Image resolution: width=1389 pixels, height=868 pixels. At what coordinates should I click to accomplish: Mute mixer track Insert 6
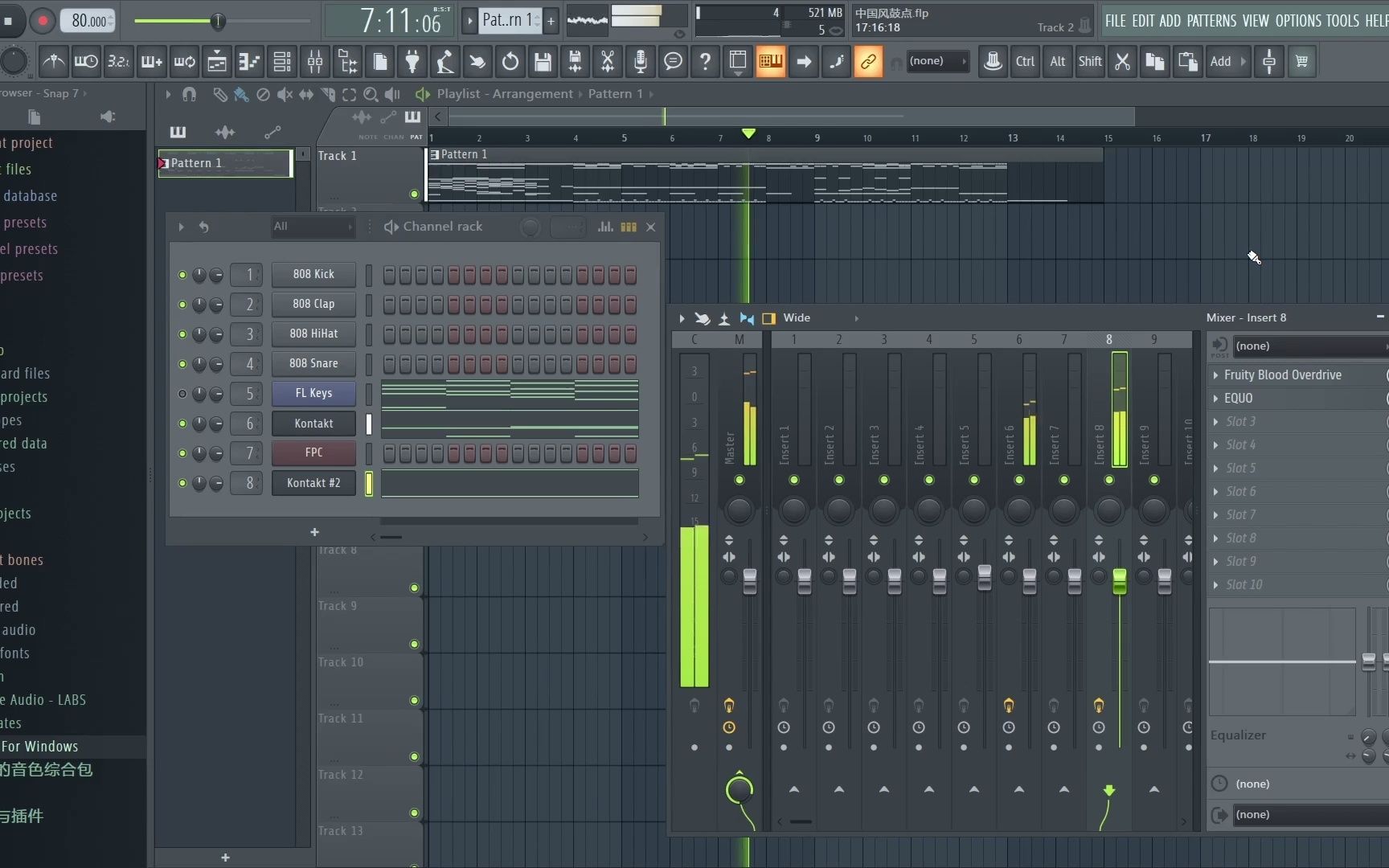[1019, 480]
